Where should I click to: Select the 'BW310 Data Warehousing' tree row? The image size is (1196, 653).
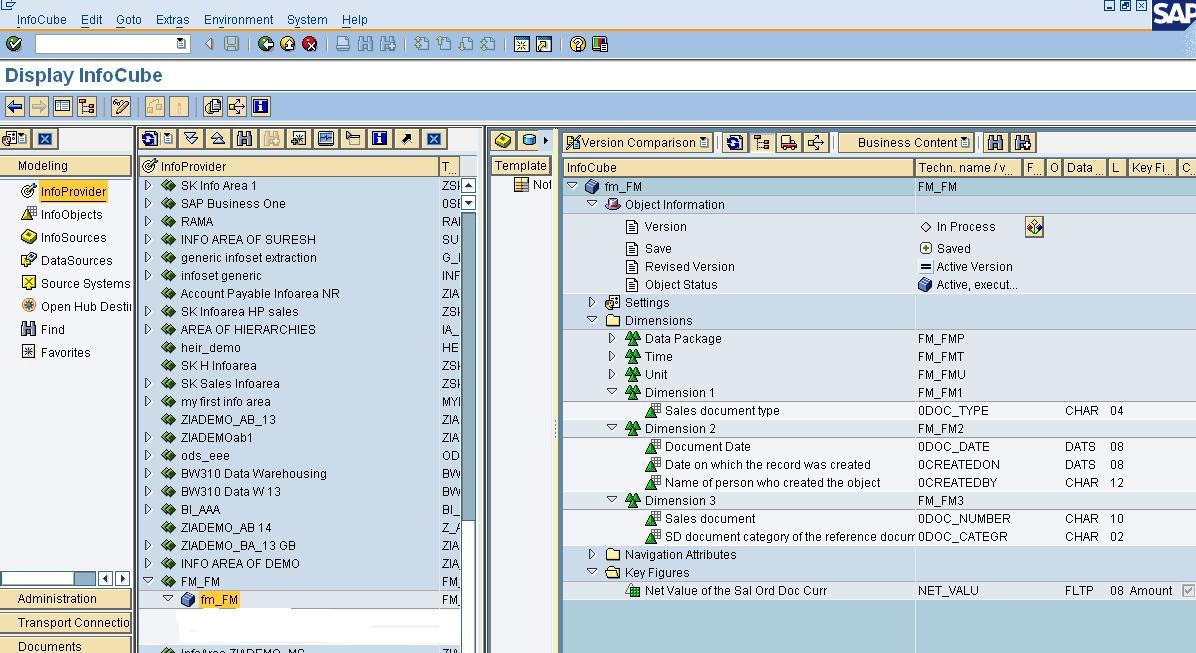click(x=301, y=473)
